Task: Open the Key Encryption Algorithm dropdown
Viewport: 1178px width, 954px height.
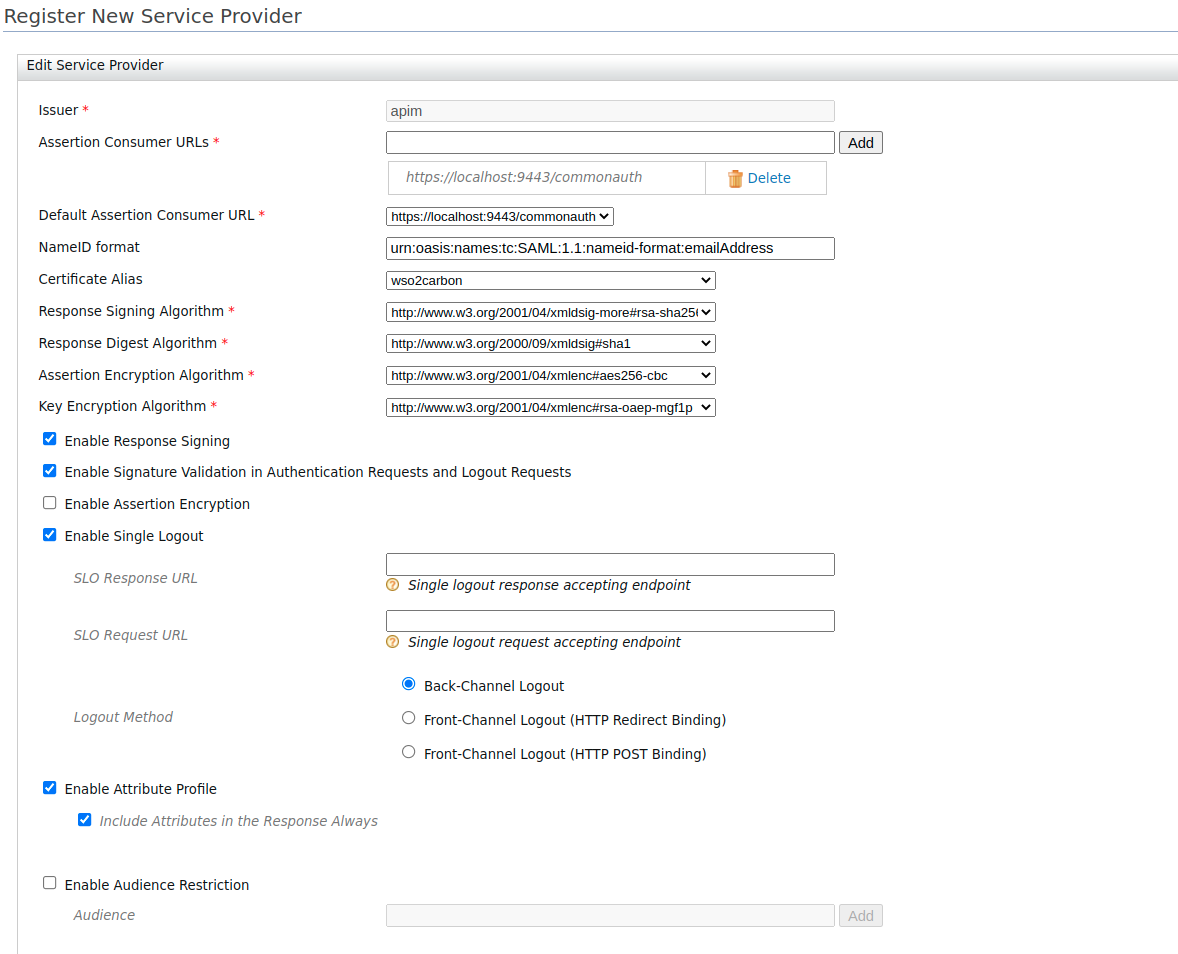Action: [550, 407]
